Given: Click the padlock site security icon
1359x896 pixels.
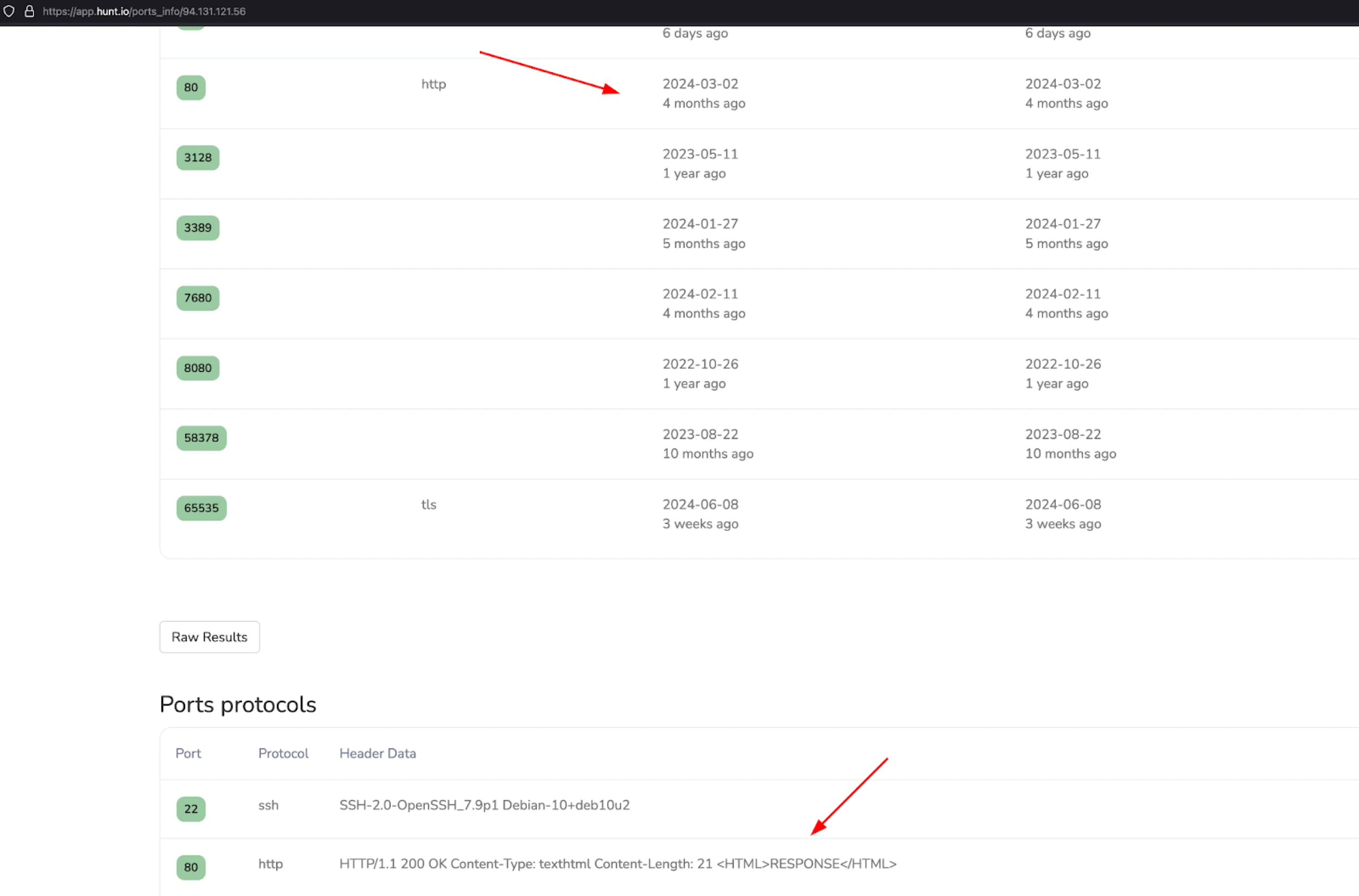Looking at the screenshot, I should tap(29, 11).
